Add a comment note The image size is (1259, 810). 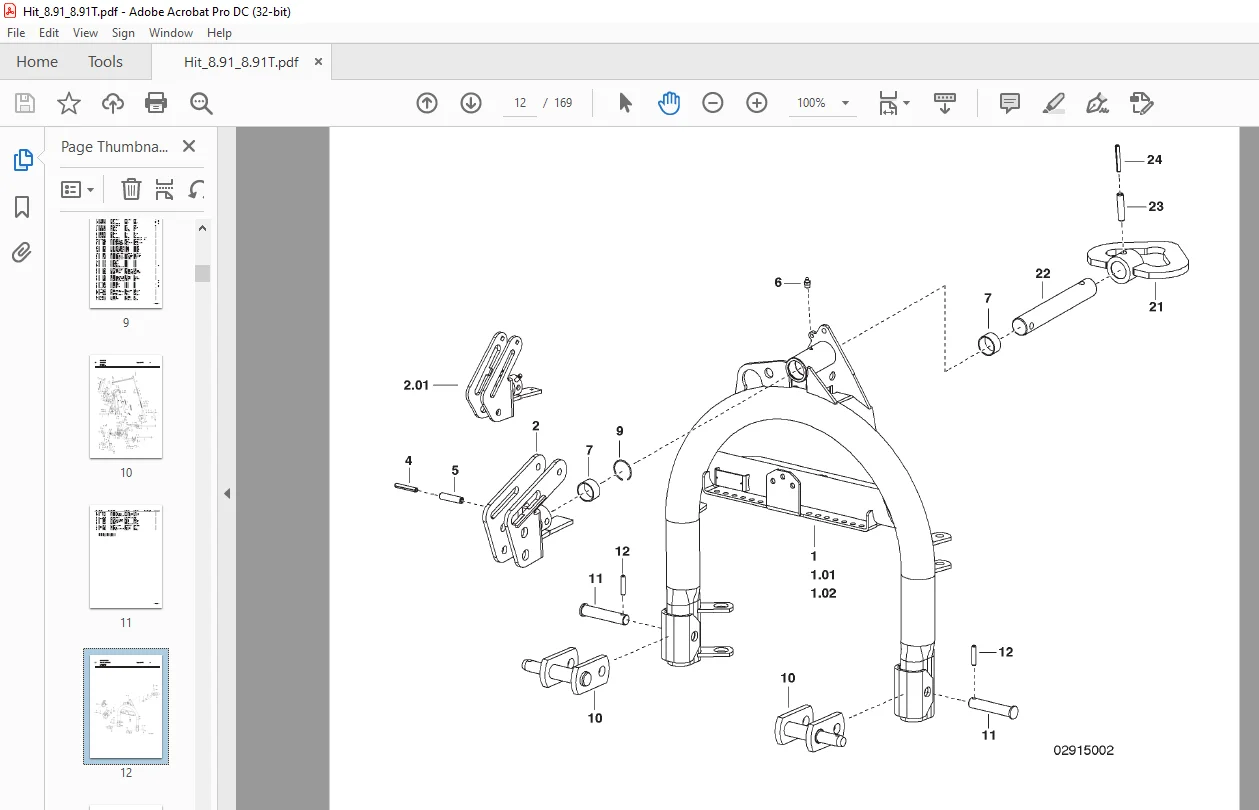1010,103
